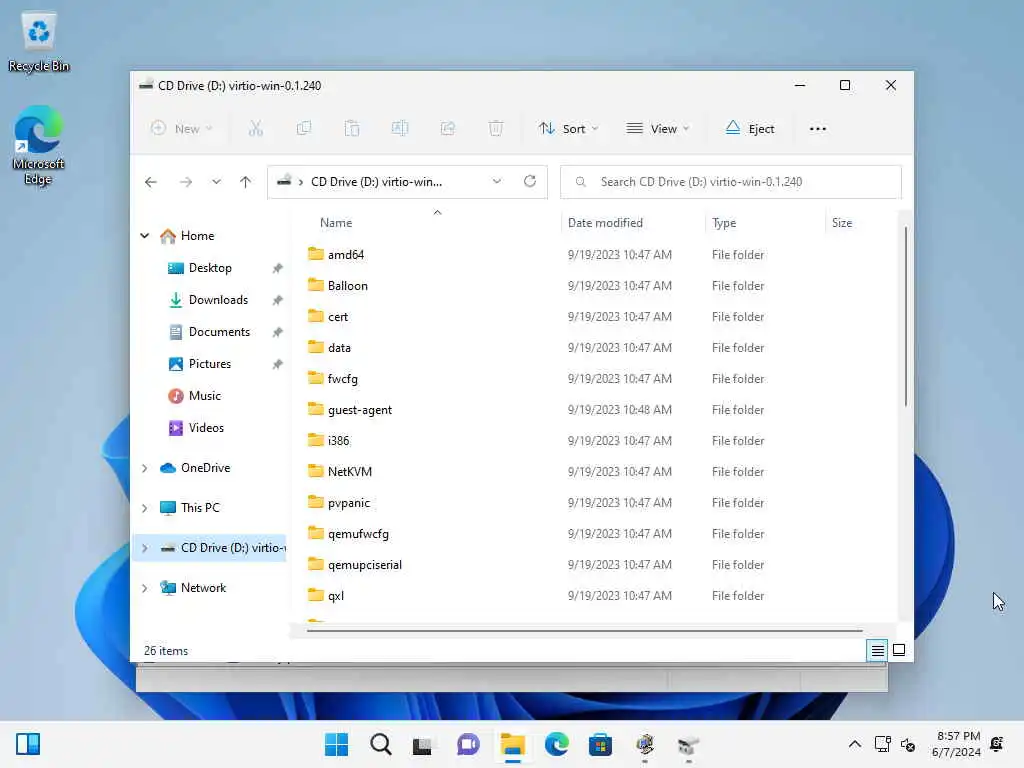Sort by the Size column header

(x=842, y=223)
